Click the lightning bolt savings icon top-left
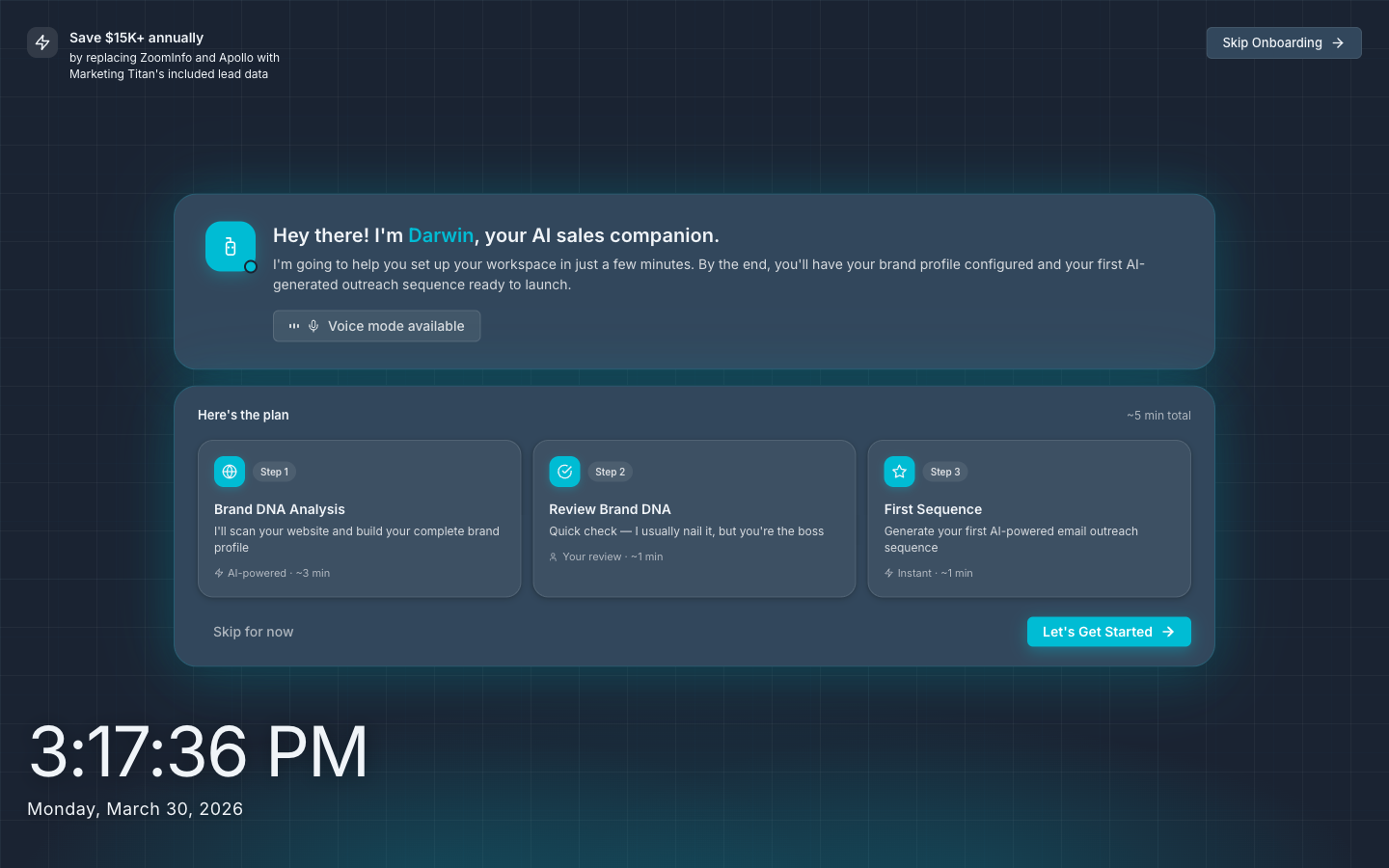This screenshot has height=868, width=1389. coord(42,42)
